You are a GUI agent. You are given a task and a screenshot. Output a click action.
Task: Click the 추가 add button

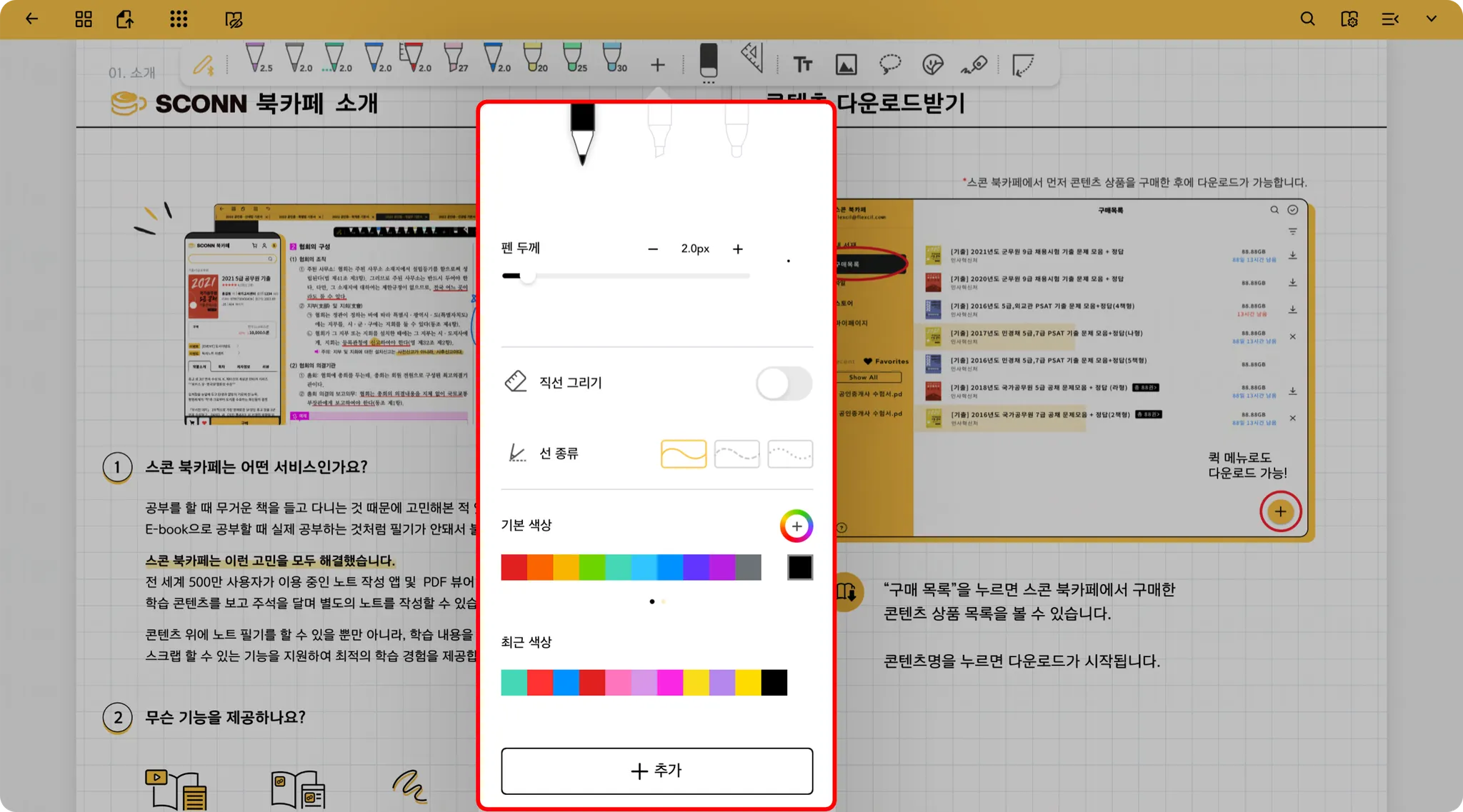(x=656, y=771)
